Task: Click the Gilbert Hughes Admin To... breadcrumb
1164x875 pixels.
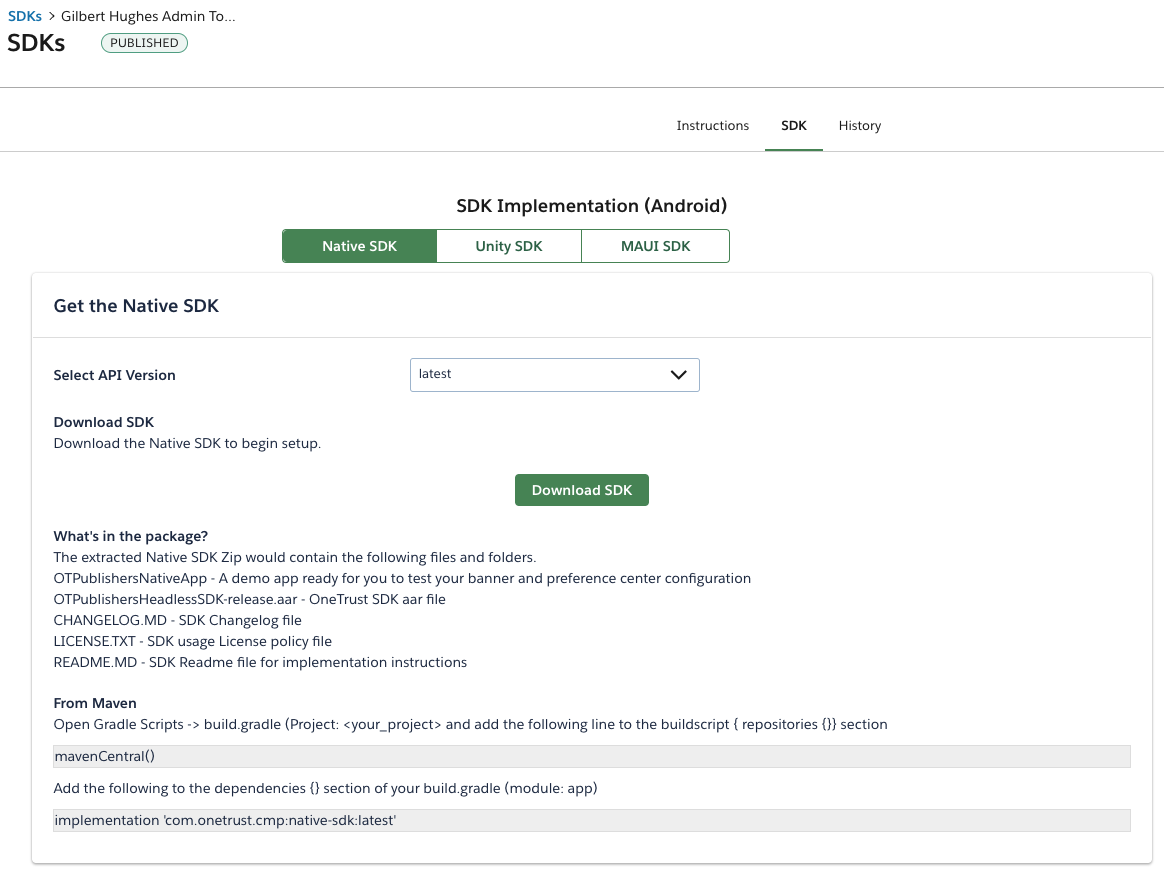Action: (x=148, y=16)
